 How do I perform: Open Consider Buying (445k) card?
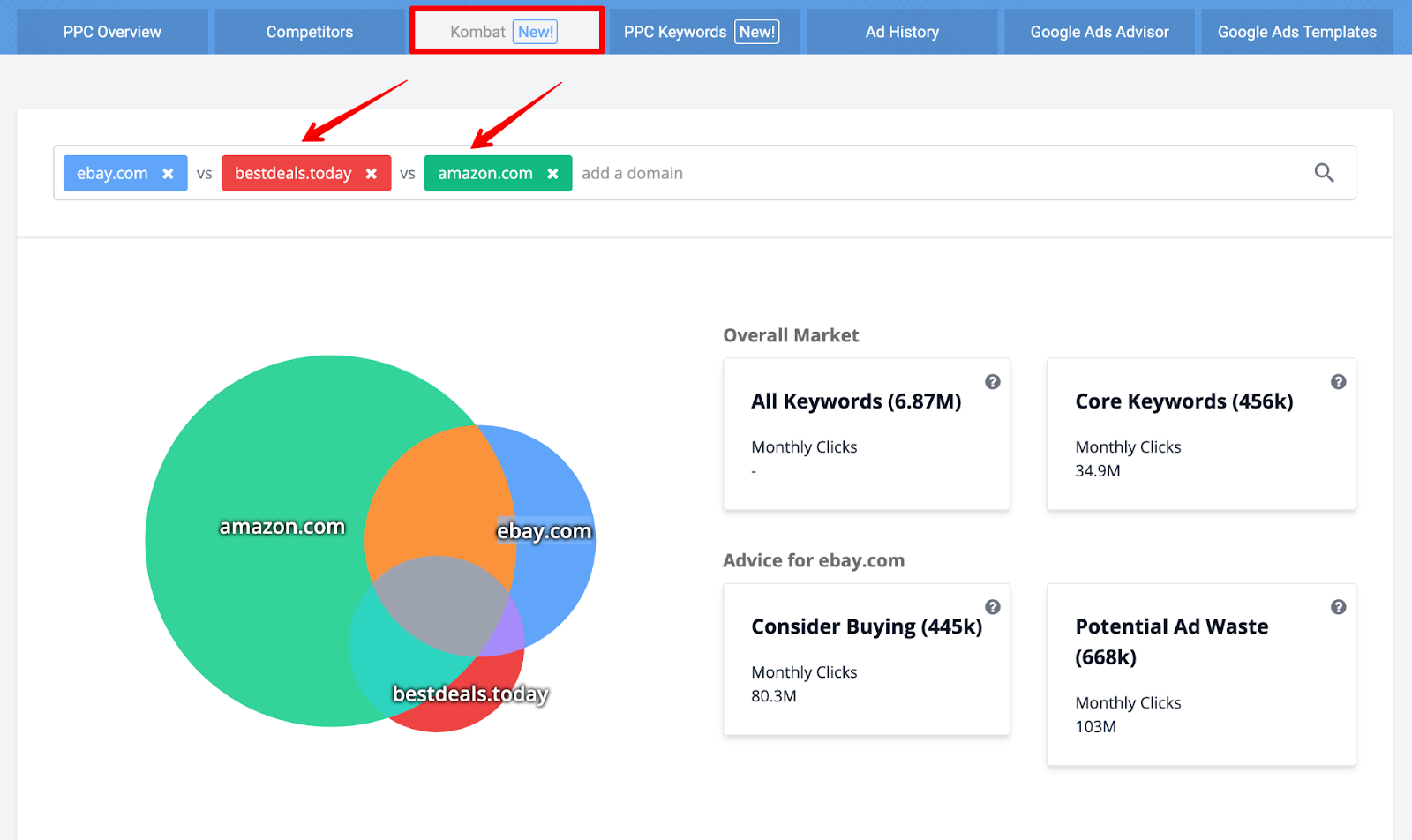tap(867, 659)
